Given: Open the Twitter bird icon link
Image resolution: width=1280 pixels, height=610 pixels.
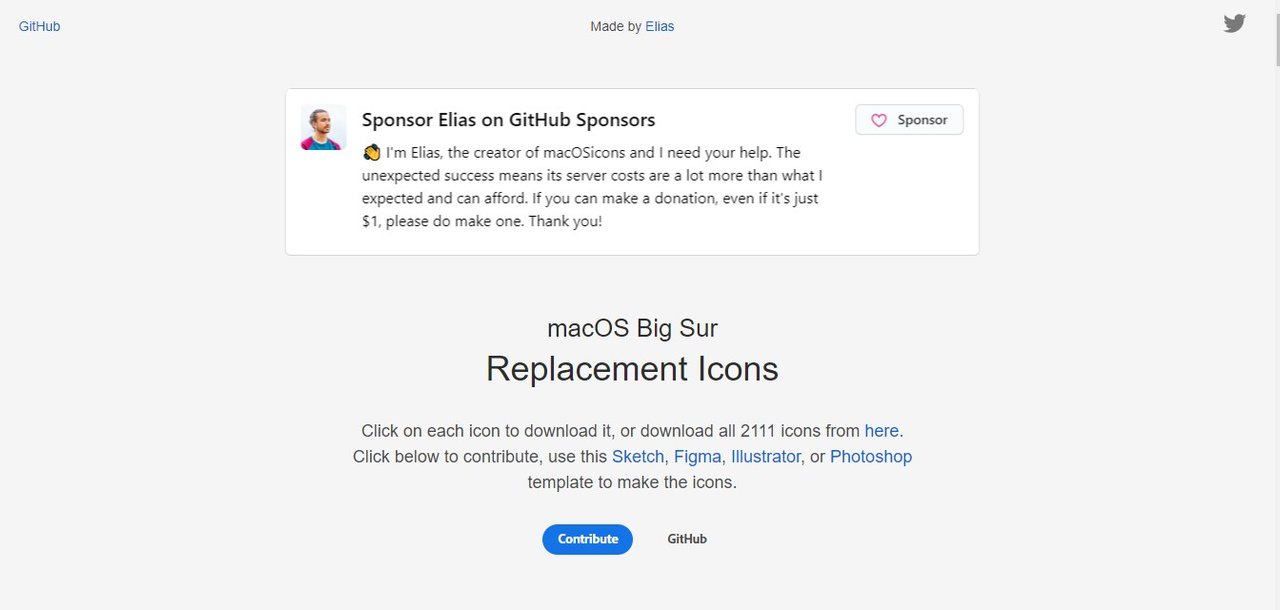Looking at the screenshot, I should pos(1234,23).
